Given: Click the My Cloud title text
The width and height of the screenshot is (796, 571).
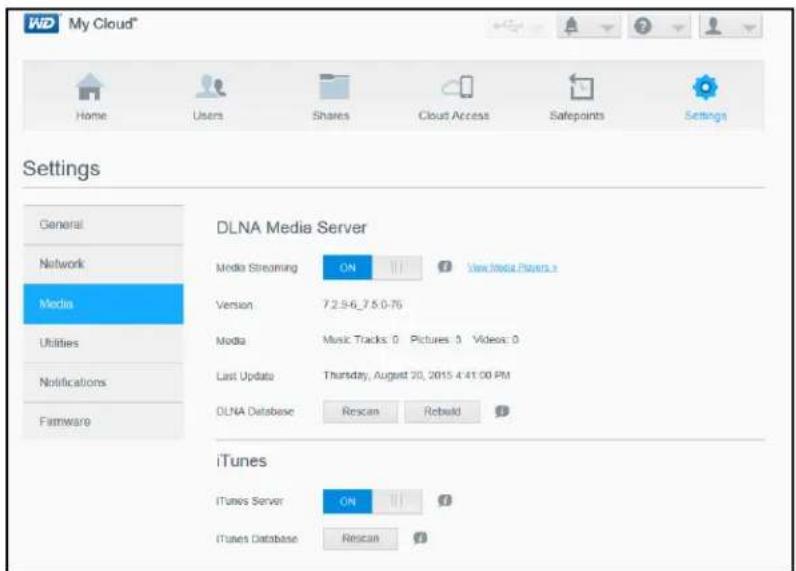Looking at the screenshot, I should pyautogui.click(x=103, y=23).
